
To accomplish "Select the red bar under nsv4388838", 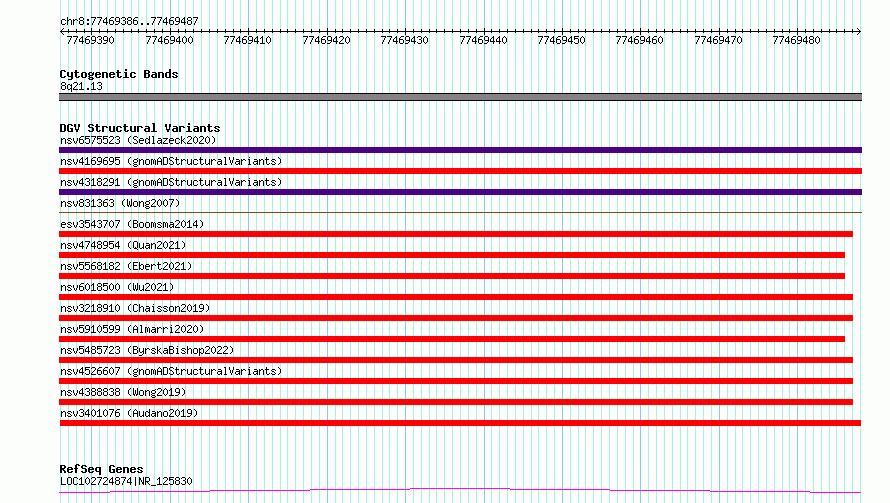I will coord(456,402).
